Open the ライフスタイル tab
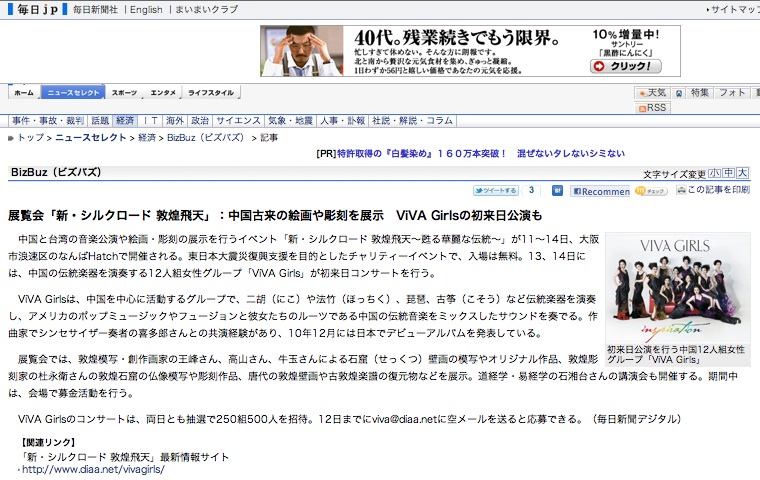This screenshot has height=480, width=760. click(x=211, y=92)
